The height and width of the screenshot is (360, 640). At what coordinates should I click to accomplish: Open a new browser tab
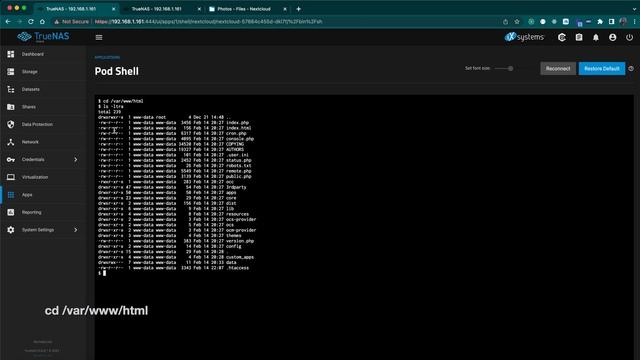tap(298, 9)
